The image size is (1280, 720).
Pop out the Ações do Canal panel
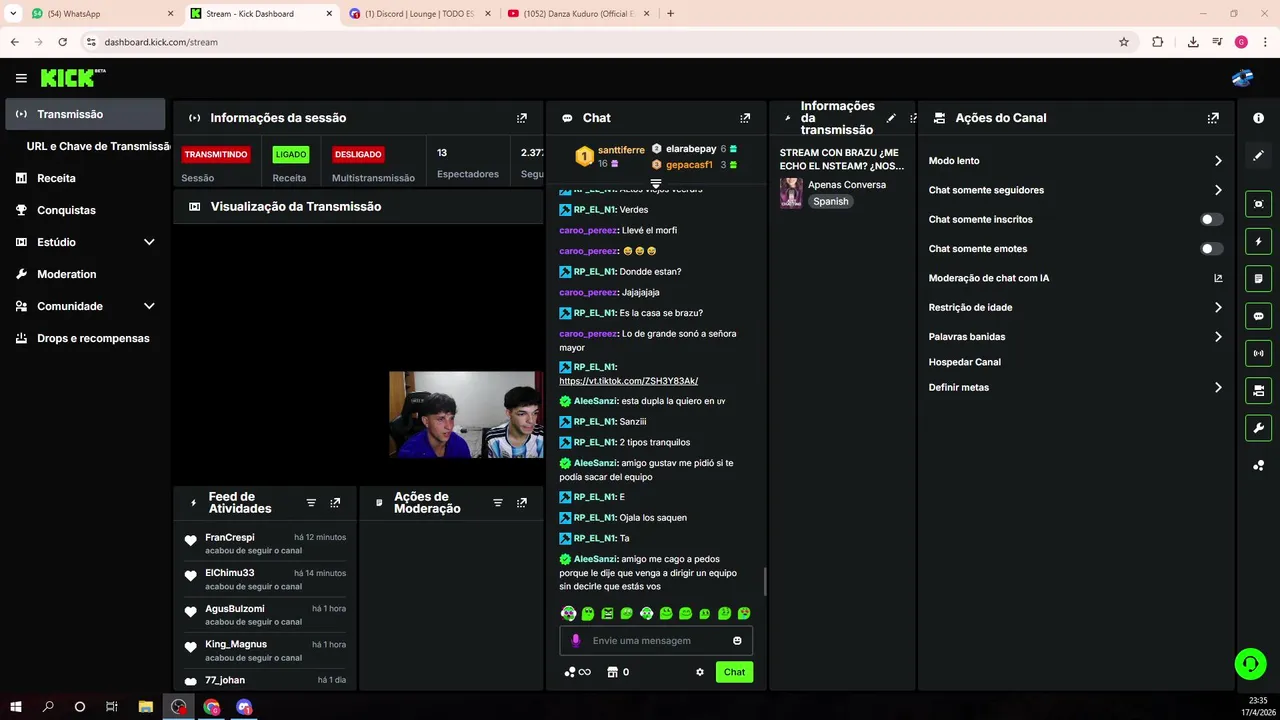point(1213,118)
